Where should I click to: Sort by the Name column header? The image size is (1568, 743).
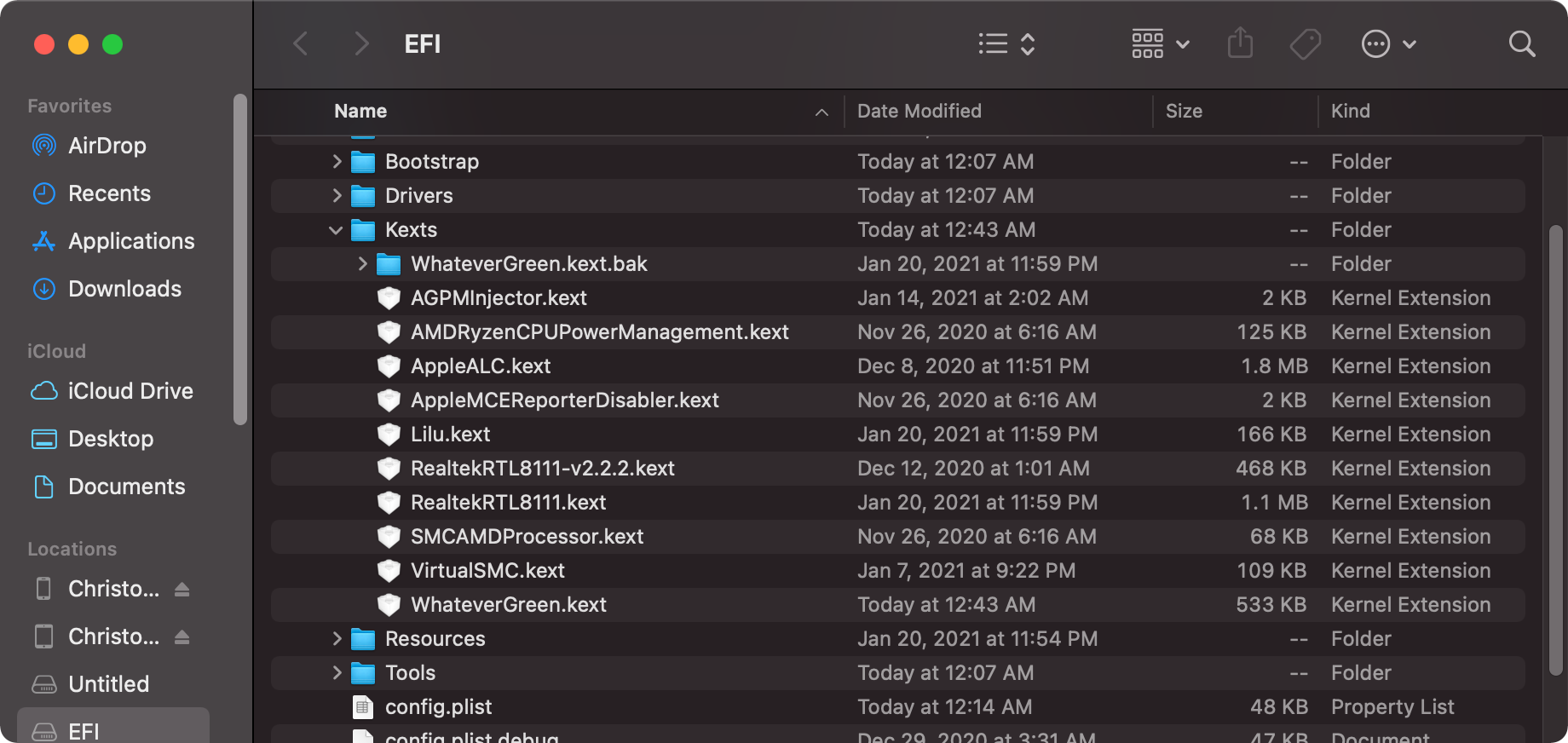[360, 112]
